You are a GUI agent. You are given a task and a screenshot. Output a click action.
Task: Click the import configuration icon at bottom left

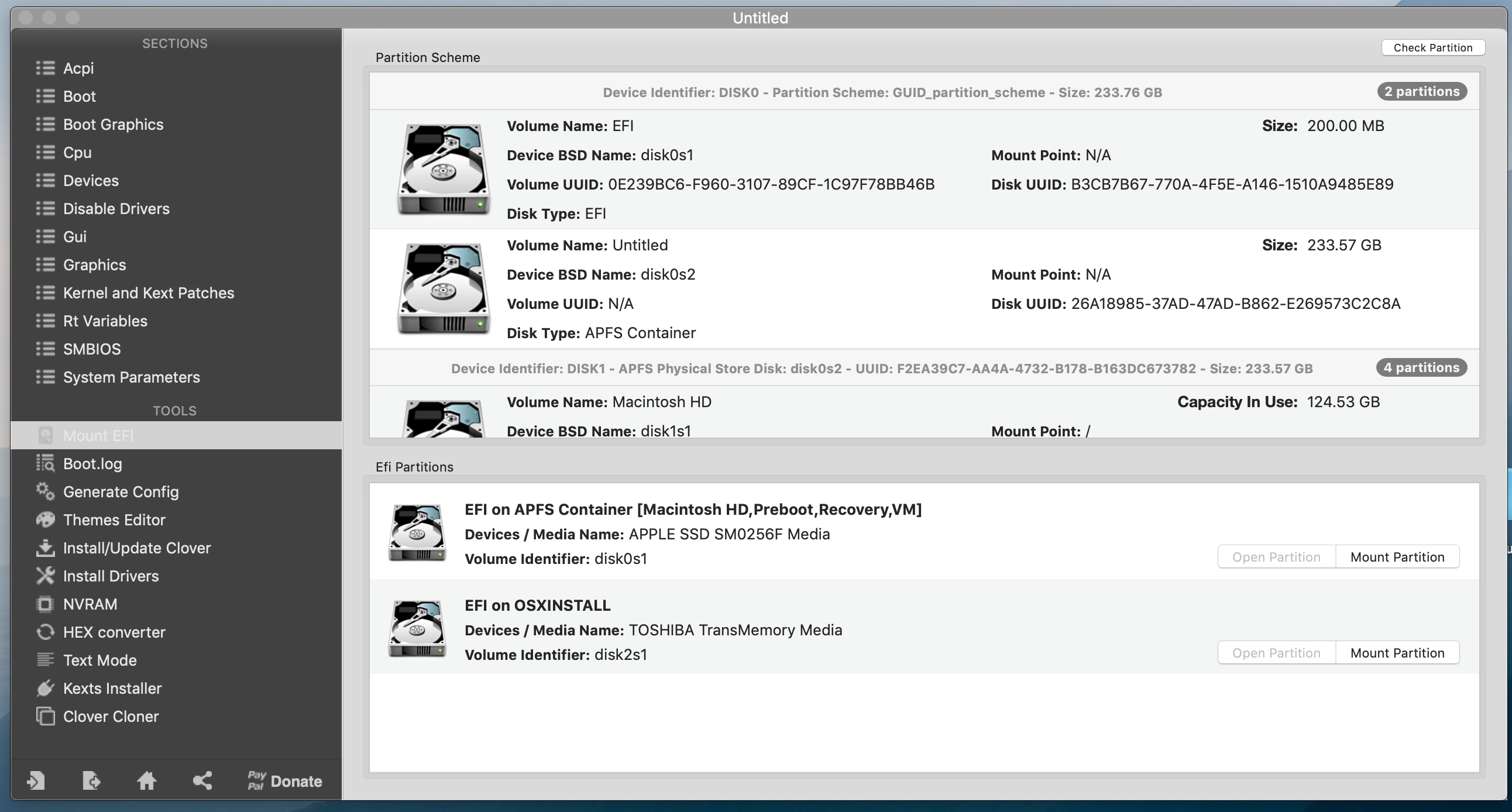[36, 781]
